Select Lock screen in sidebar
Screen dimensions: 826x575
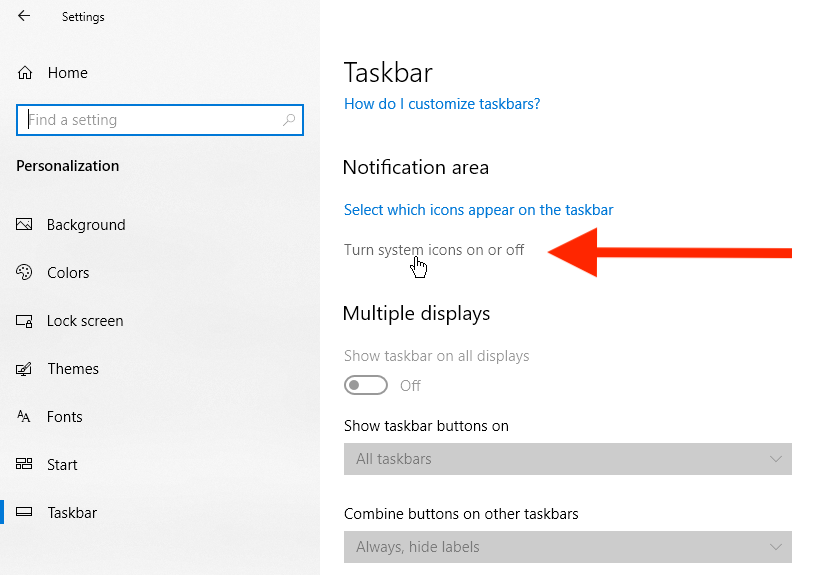click(85, 321)
